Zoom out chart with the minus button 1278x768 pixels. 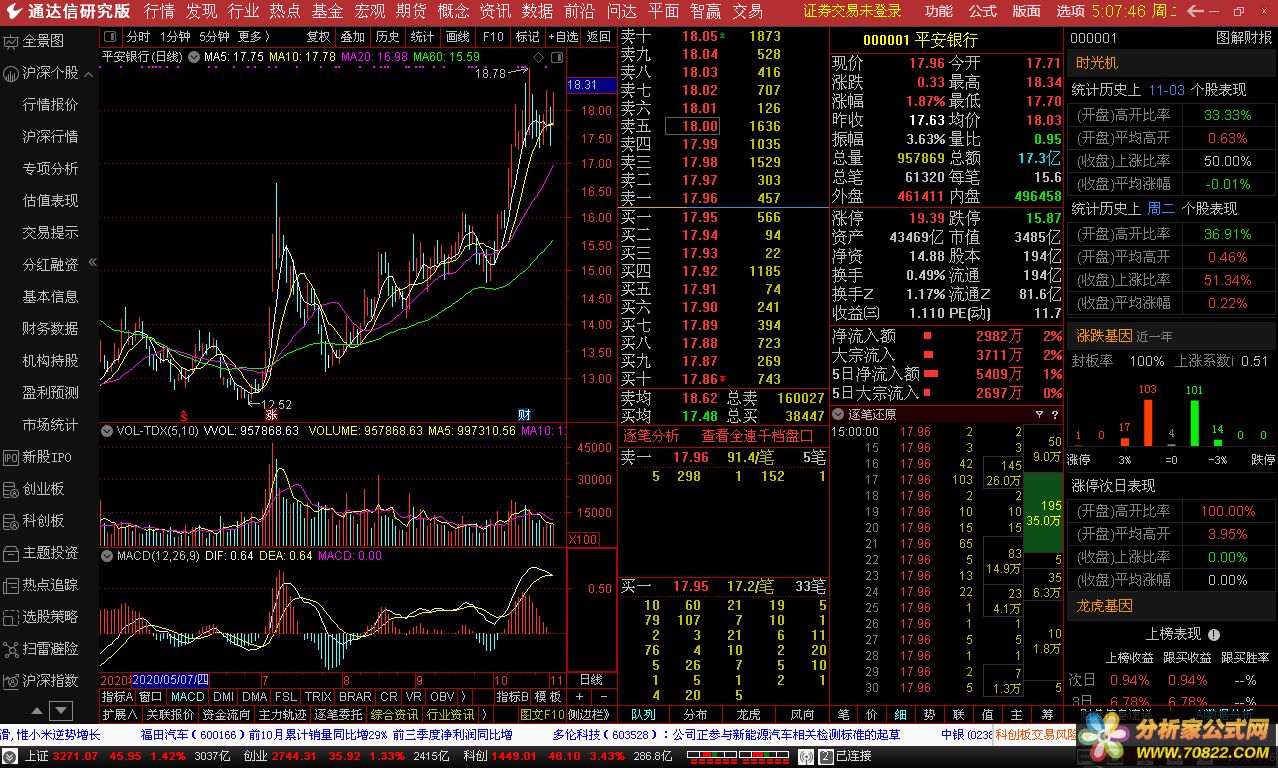tap(603, 696)
